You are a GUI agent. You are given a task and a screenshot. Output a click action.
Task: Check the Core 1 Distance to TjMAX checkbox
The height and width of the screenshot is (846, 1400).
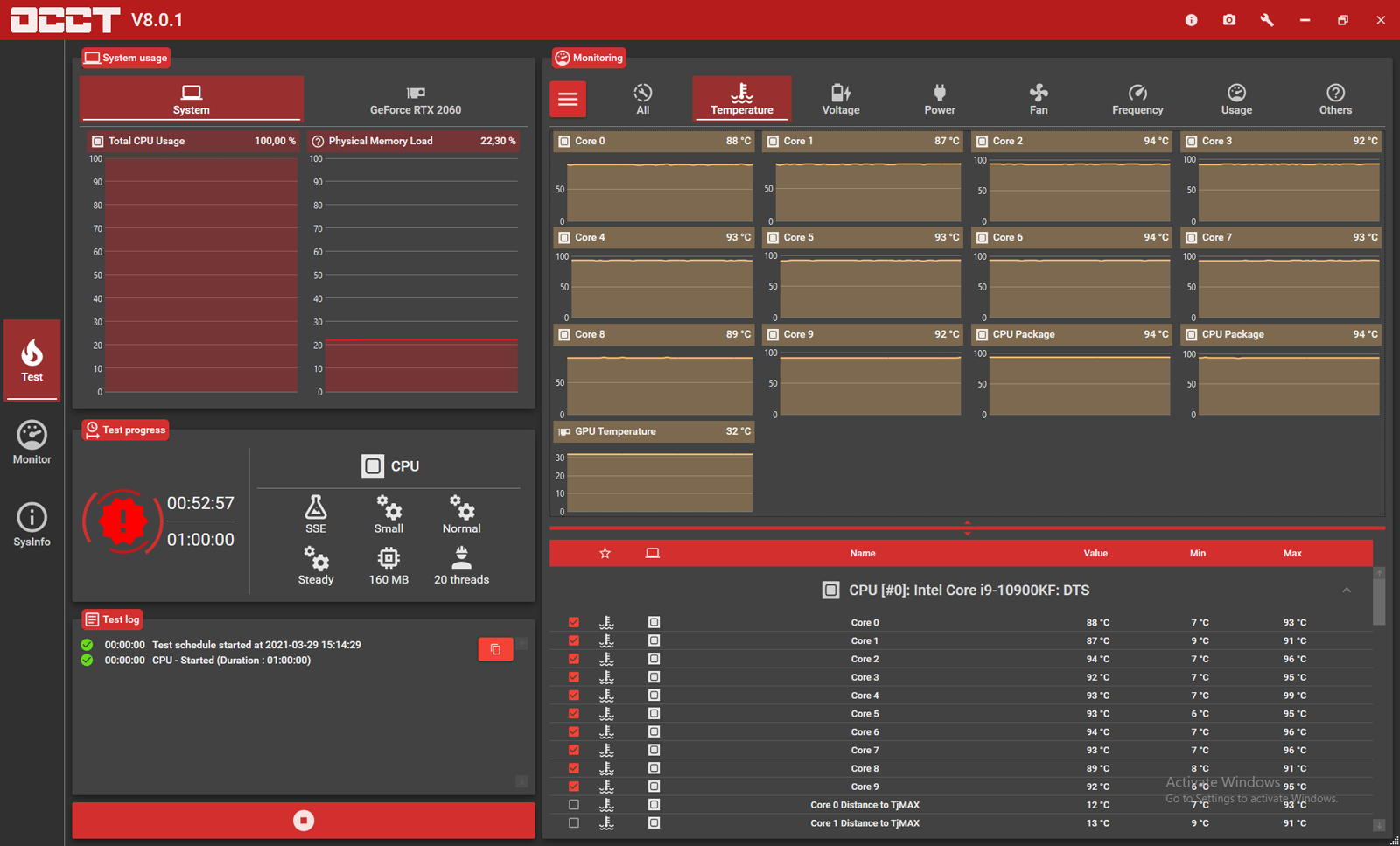click(574, 823)
